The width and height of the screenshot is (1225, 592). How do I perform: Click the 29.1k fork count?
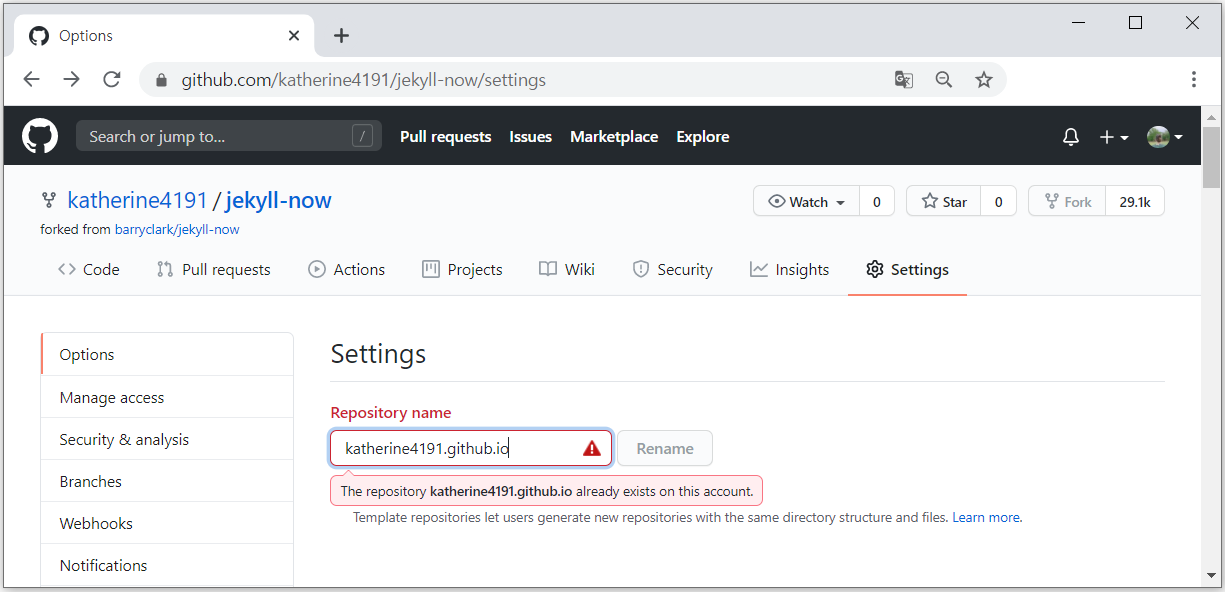pyautogui.click(x=1135, y=201)
